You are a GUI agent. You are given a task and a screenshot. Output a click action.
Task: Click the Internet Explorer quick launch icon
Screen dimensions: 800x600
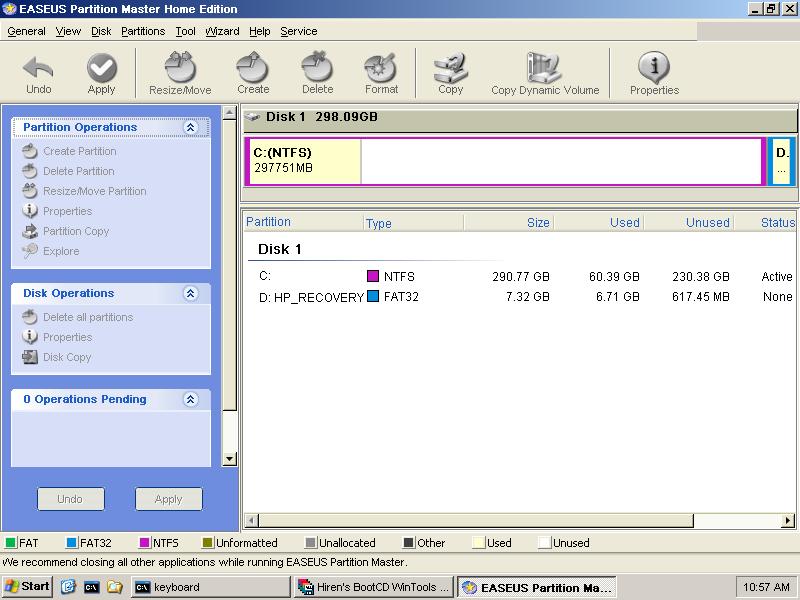click(68, 587)
